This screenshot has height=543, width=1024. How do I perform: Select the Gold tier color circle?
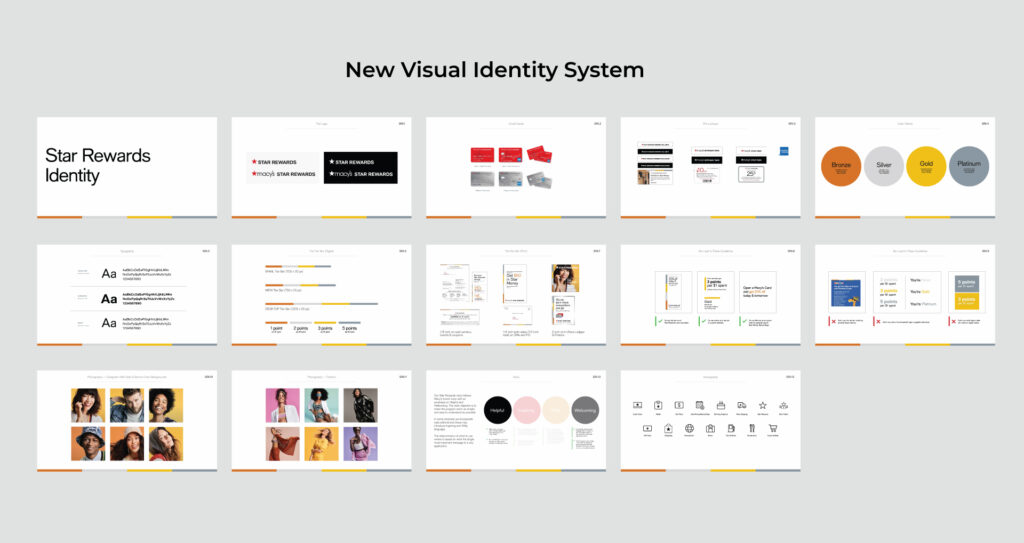[x=926, y=167]
